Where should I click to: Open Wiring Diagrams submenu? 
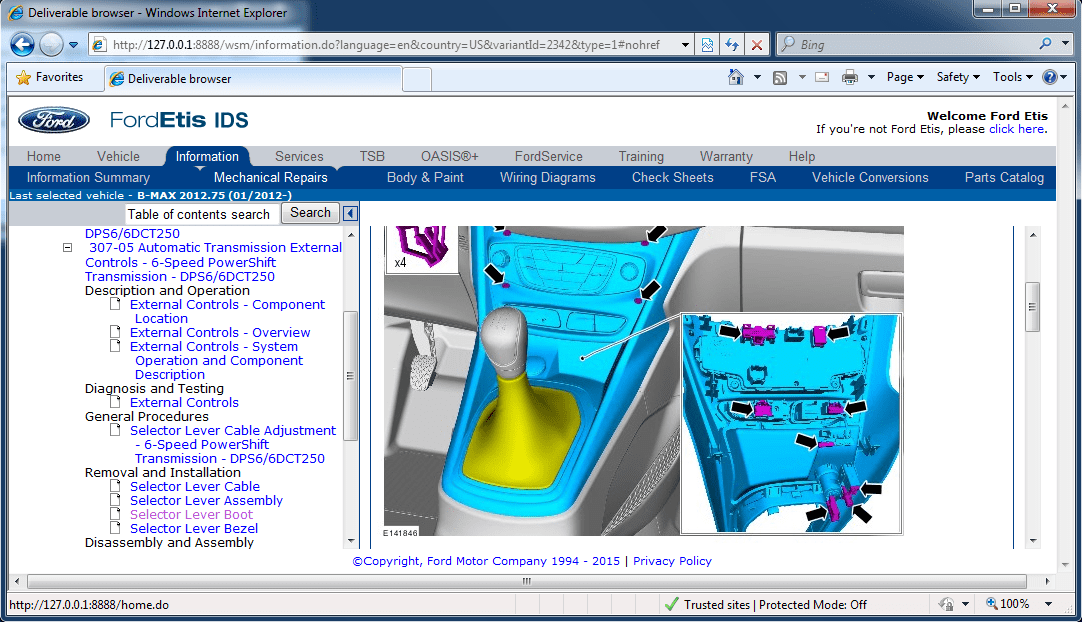(547, 177)
